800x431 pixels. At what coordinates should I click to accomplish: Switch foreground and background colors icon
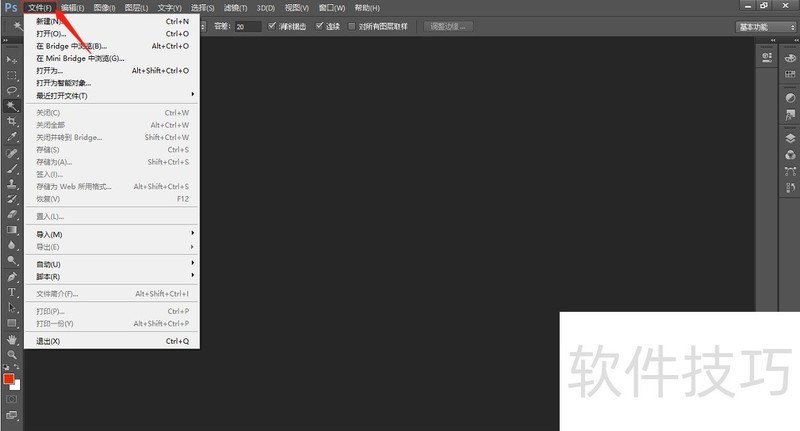click(x=16, y=367)
